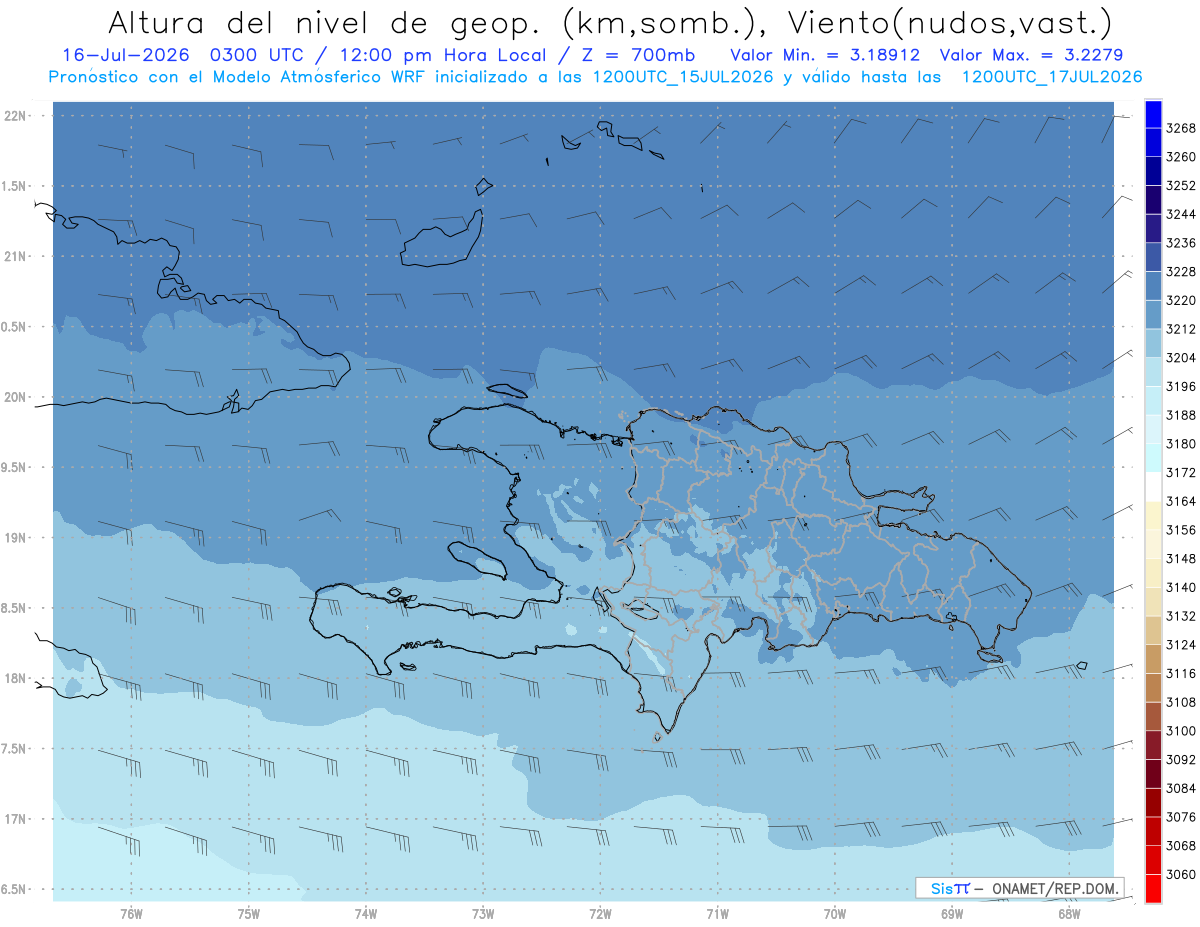Click the '3252' legend value
The width and height of the screenshot is (1200, 927).
(x=1181, y=186)
